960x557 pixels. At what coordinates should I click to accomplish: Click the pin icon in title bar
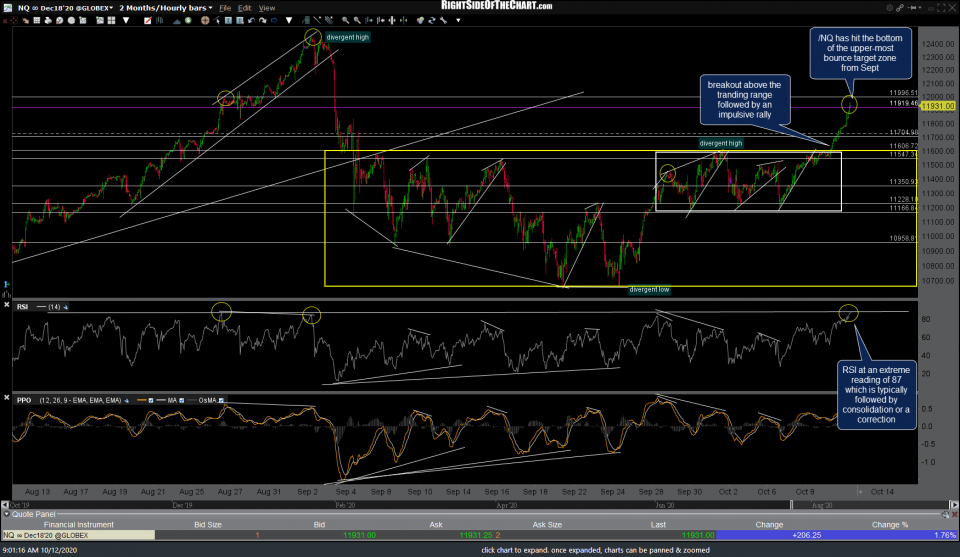tap(912, 7)
